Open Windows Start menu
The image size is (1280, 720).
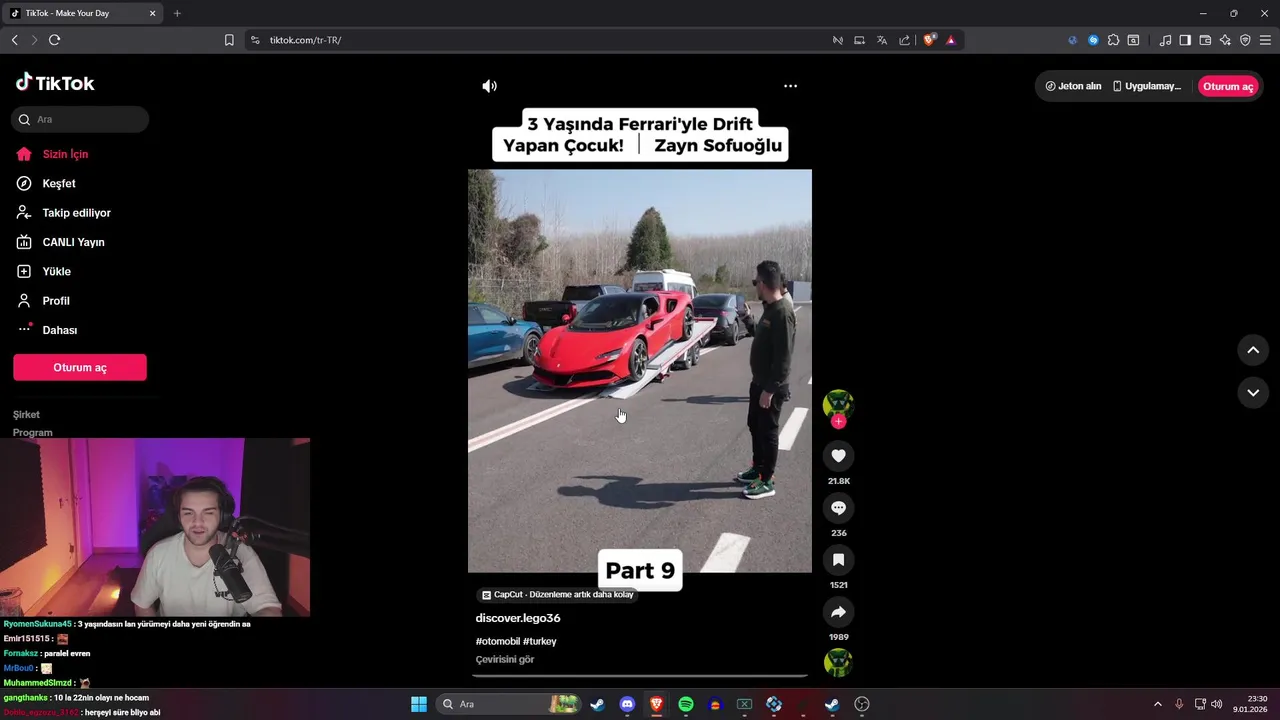click(x=419, y=704)
